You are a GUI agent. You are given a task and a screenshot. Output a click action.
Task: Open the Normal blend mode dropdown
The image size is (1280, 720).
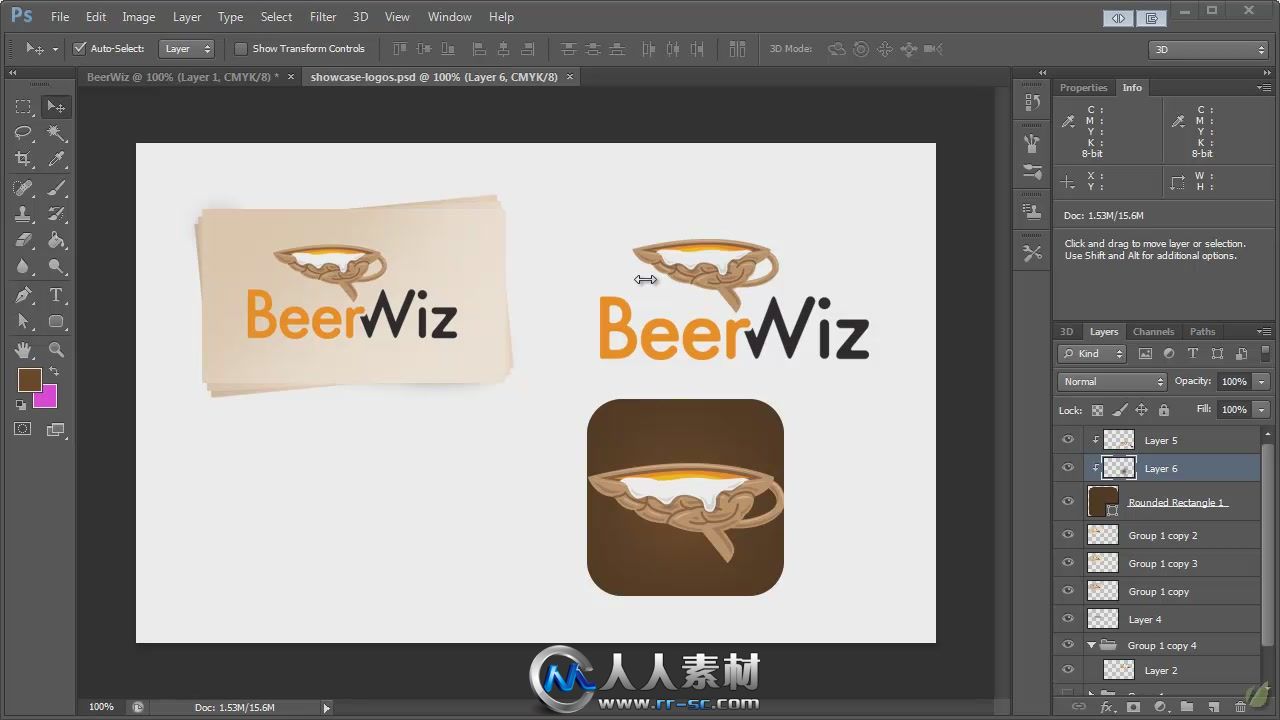[1112, 381]
